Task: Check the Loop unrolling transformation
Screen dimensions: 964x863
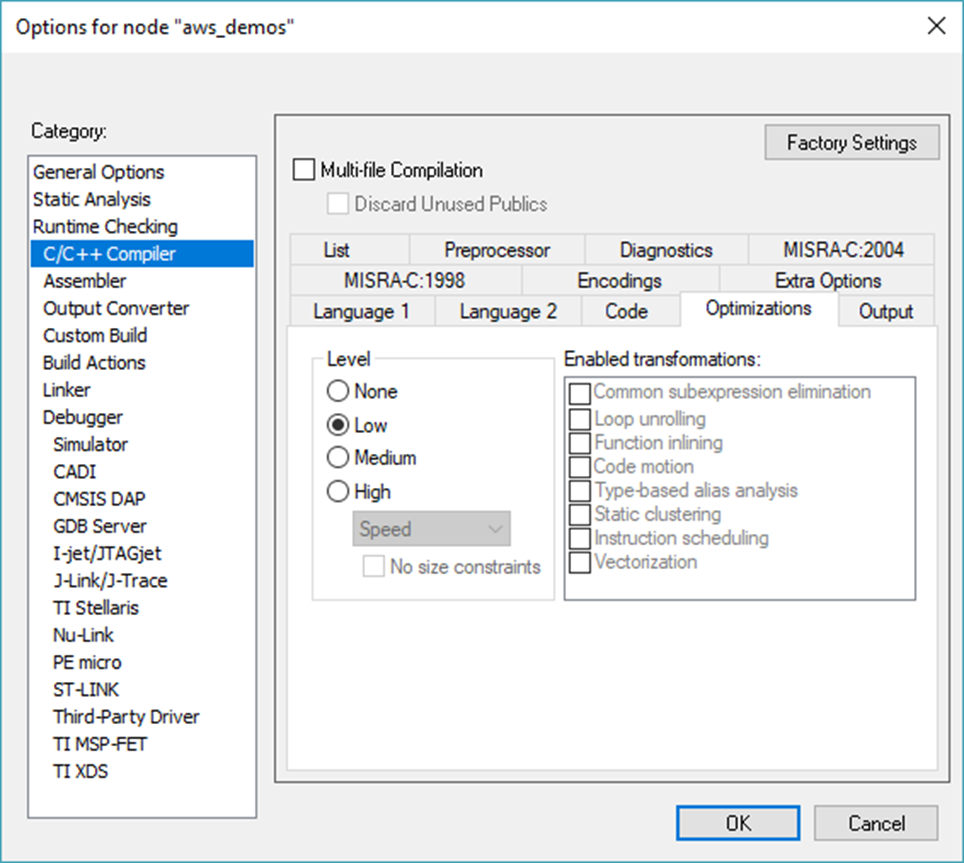Action: click(x=578, y=418)
